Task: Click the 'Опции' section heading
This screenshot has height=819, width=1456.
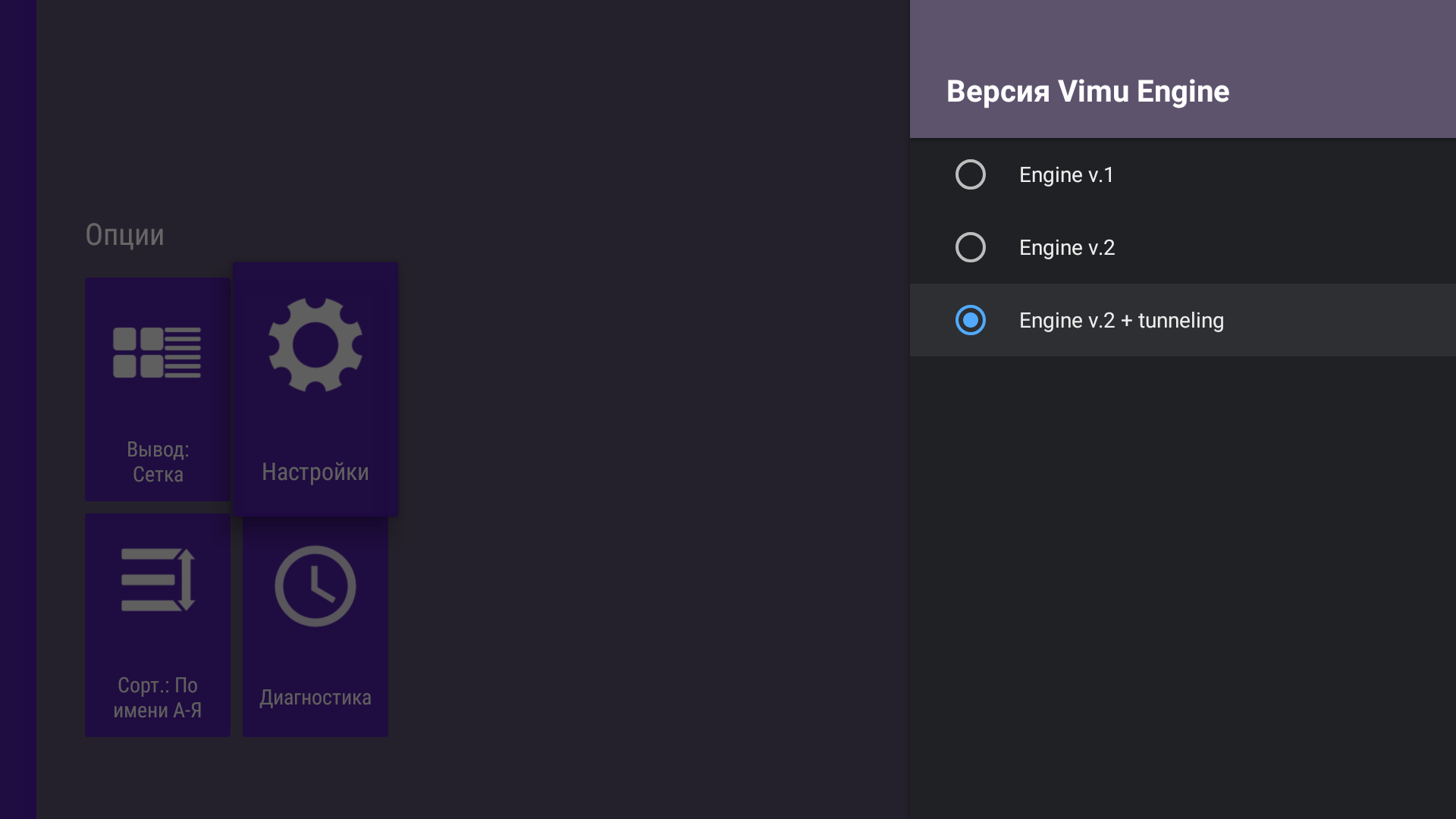Action: pos(124,235)
